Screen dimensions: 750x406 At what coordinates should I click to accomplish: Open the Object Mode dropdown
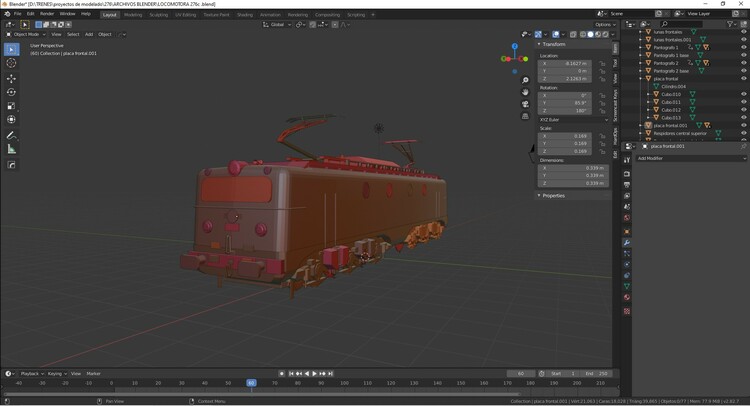pos(26,34)
